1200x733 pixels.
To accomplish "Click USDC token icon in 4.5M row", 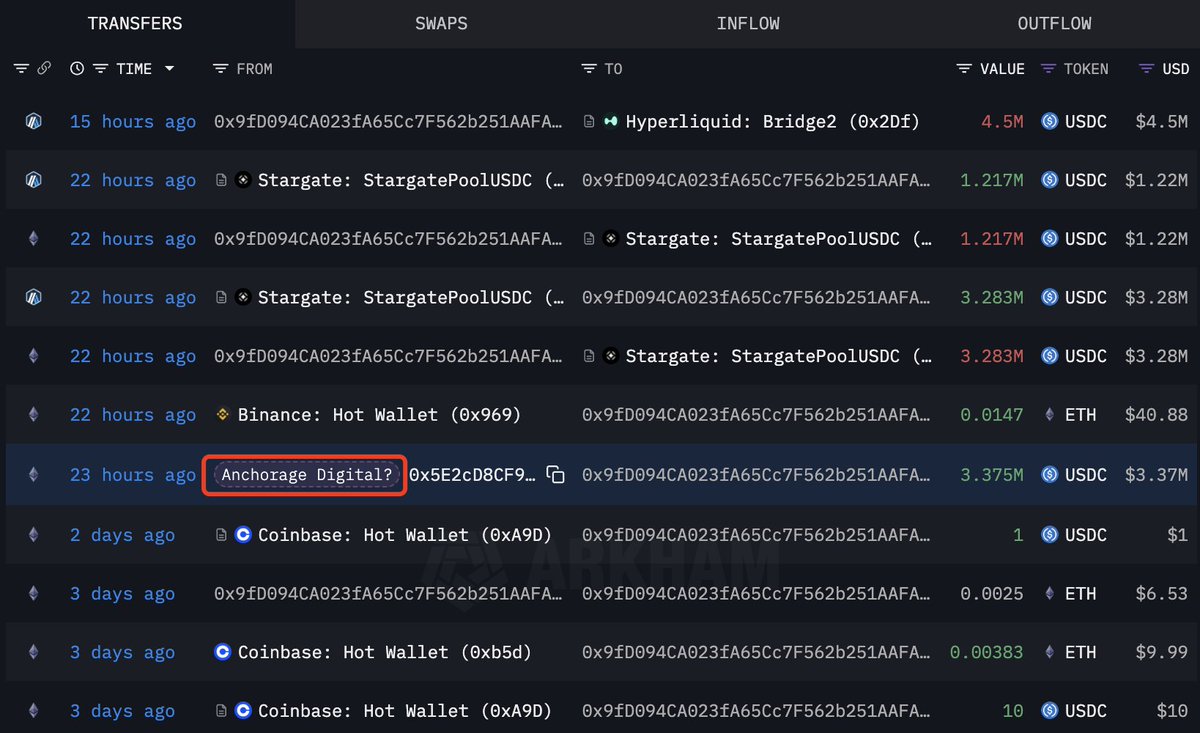I will click(x=1050, y=122).
